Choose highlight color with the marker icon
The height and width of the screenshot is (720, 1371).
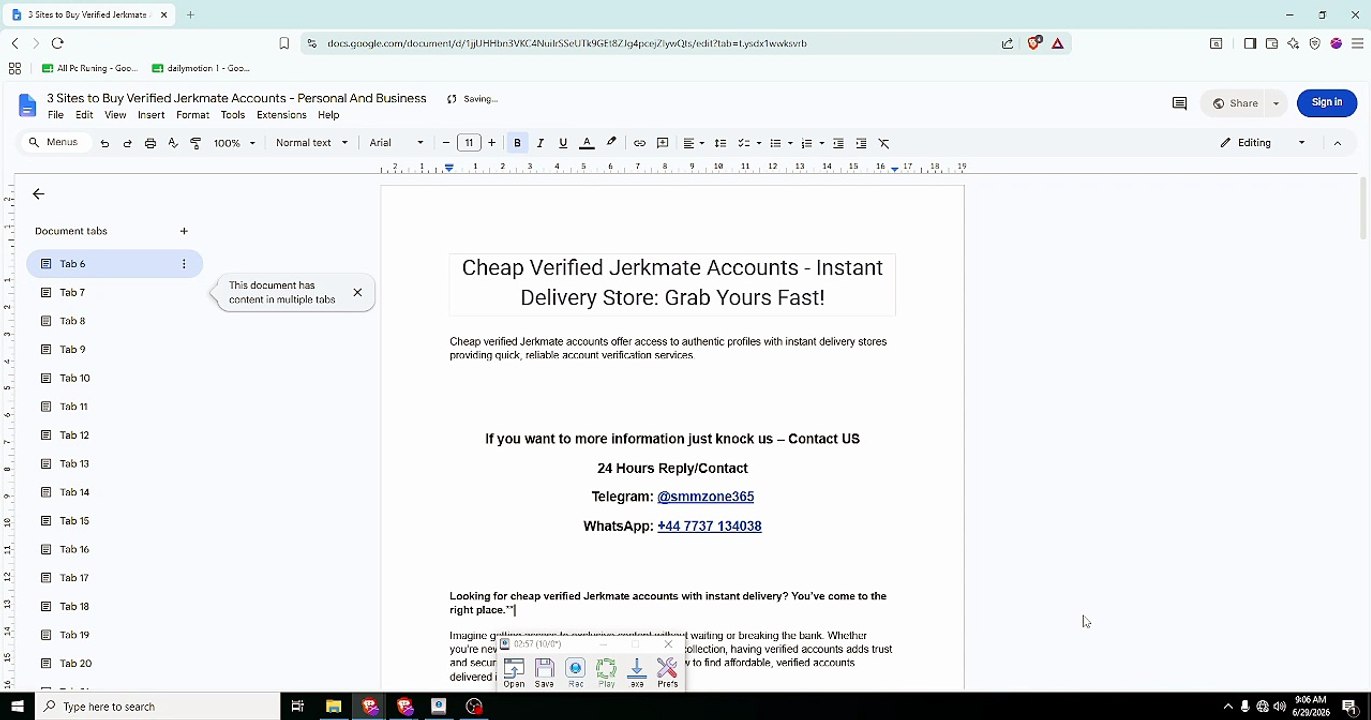click(611, 143)
